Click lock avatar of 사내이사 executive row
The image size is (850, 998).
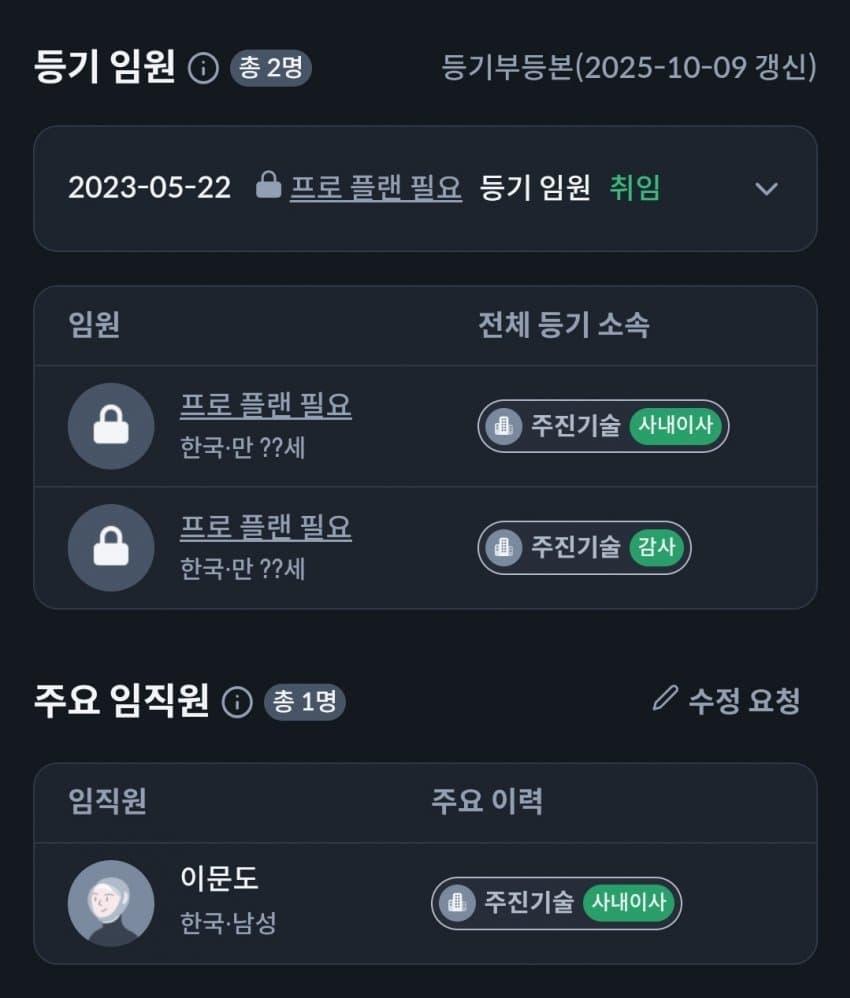(111, 426)
